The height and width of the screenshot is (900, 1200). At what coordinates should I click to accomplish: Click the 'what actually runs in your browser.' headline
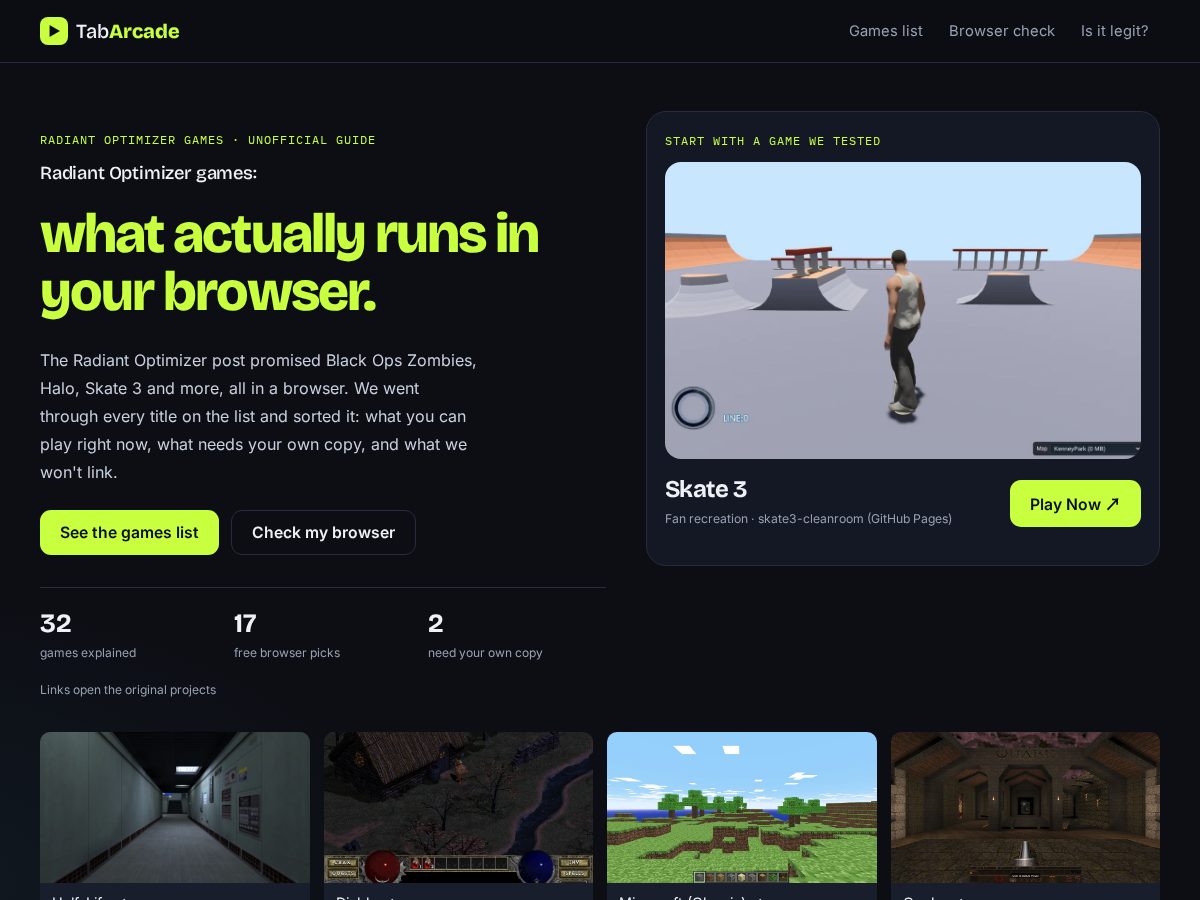click(290, 262)
